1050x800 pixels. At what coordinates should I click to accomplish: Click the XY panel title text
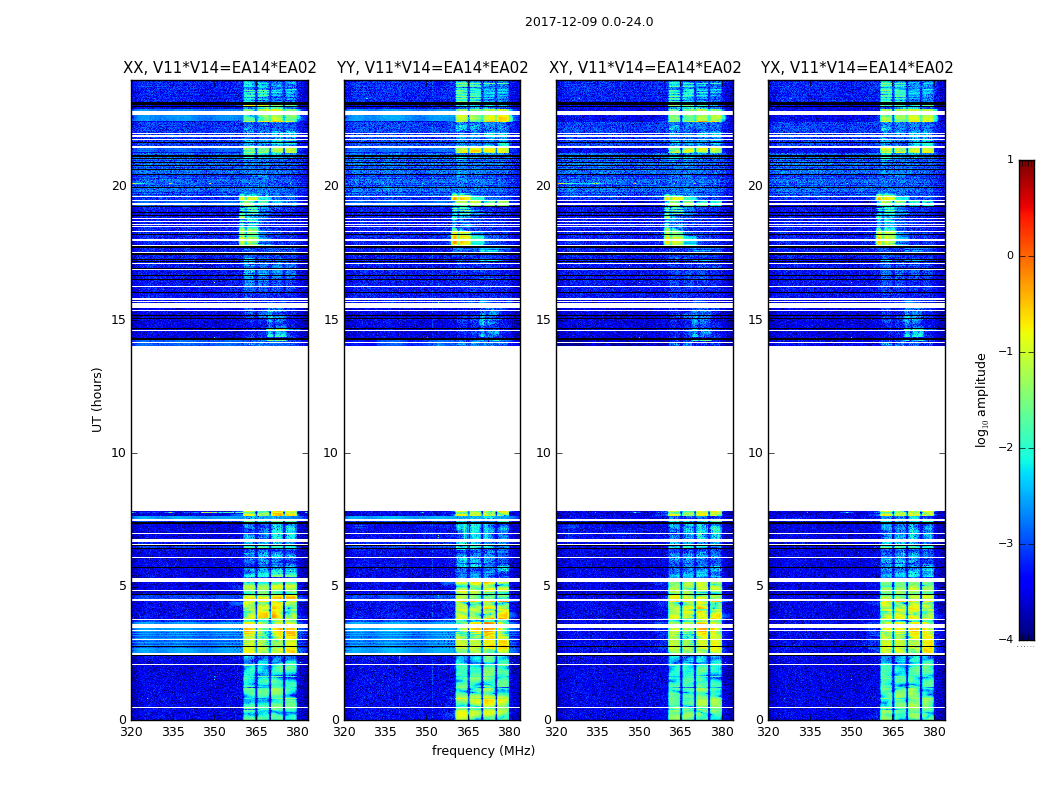tap(645, 68)
